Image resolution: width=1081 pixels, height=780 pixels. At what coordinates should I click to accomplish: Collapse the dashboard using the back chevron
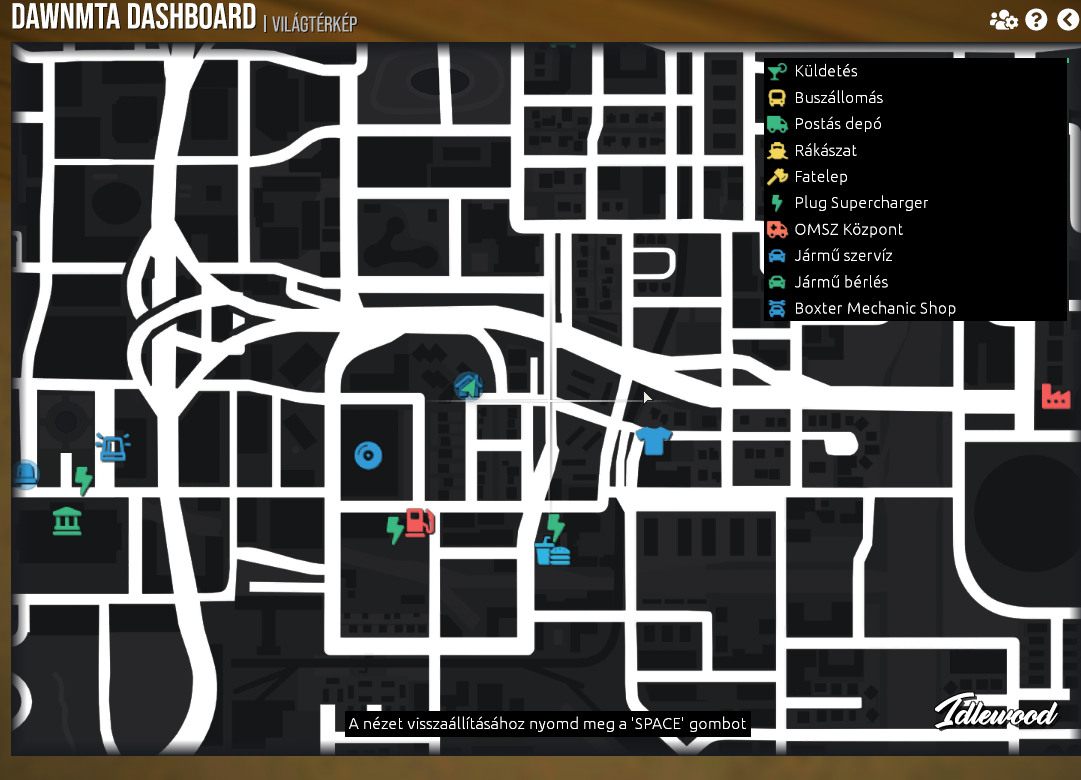point(1067,19)
